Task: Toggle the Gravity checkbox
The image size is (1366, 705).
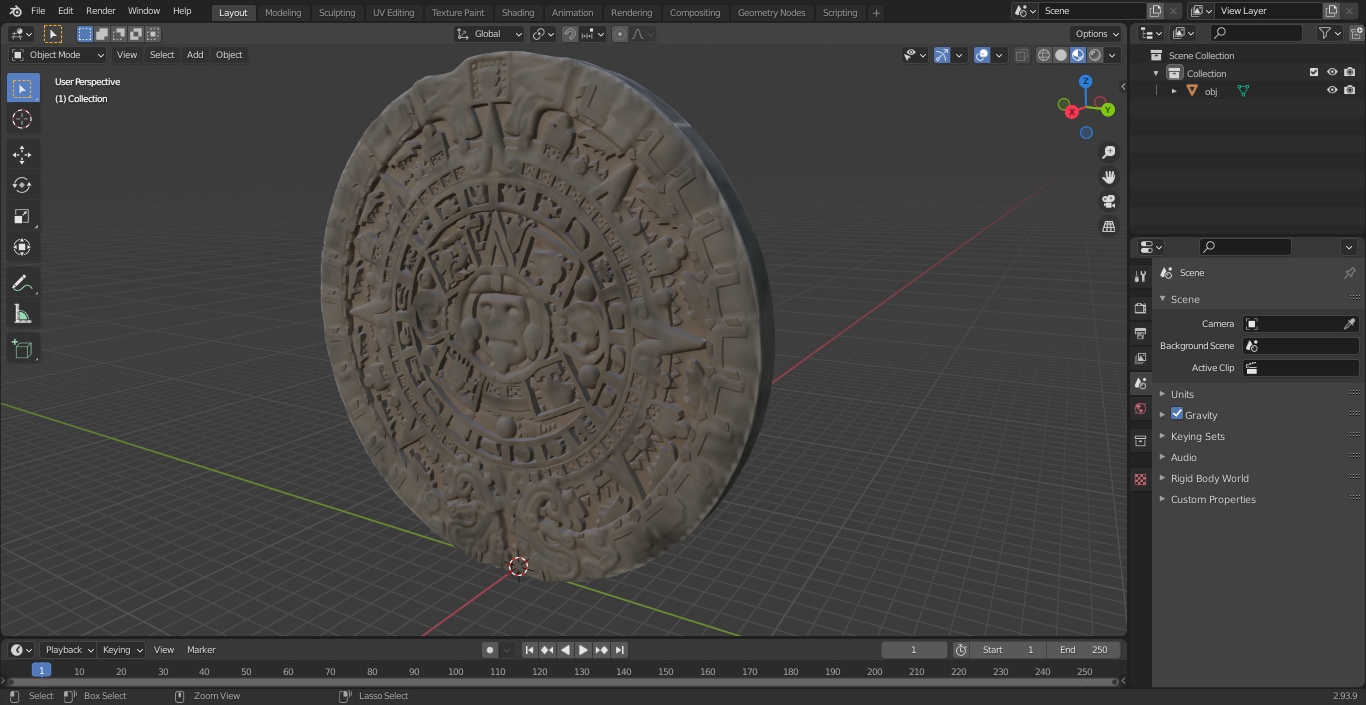Action: coord(1177,414)
